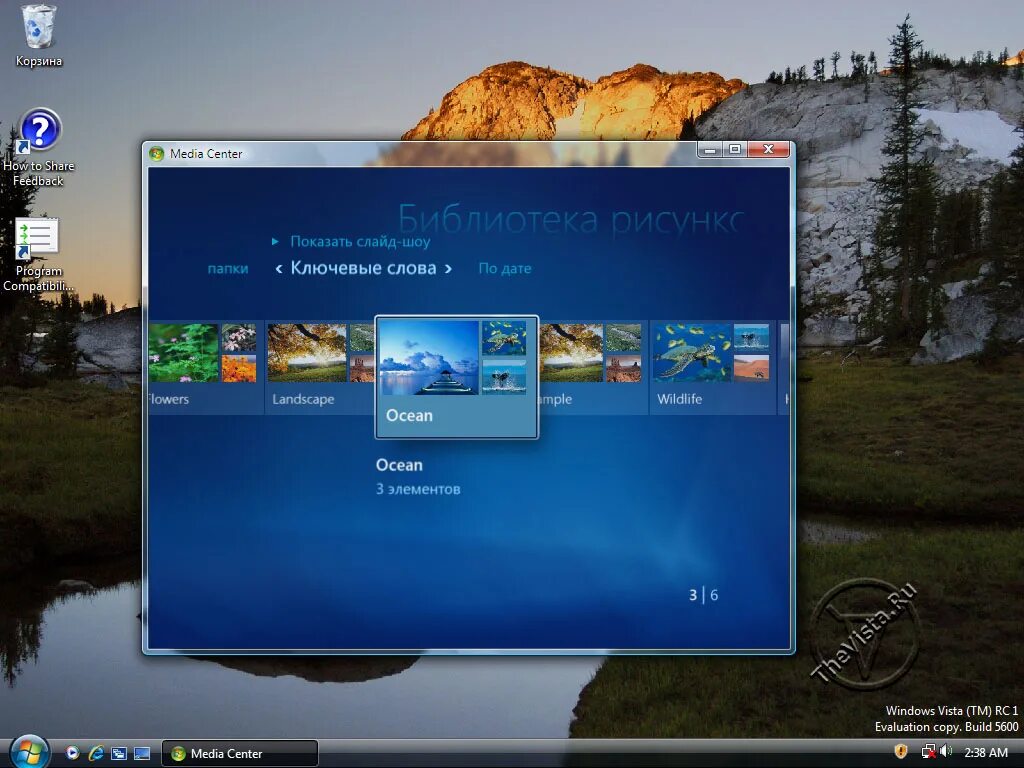The image size is (1024, 768).
Task: Click the Media Center title bar icon
Action: (156, 153)
